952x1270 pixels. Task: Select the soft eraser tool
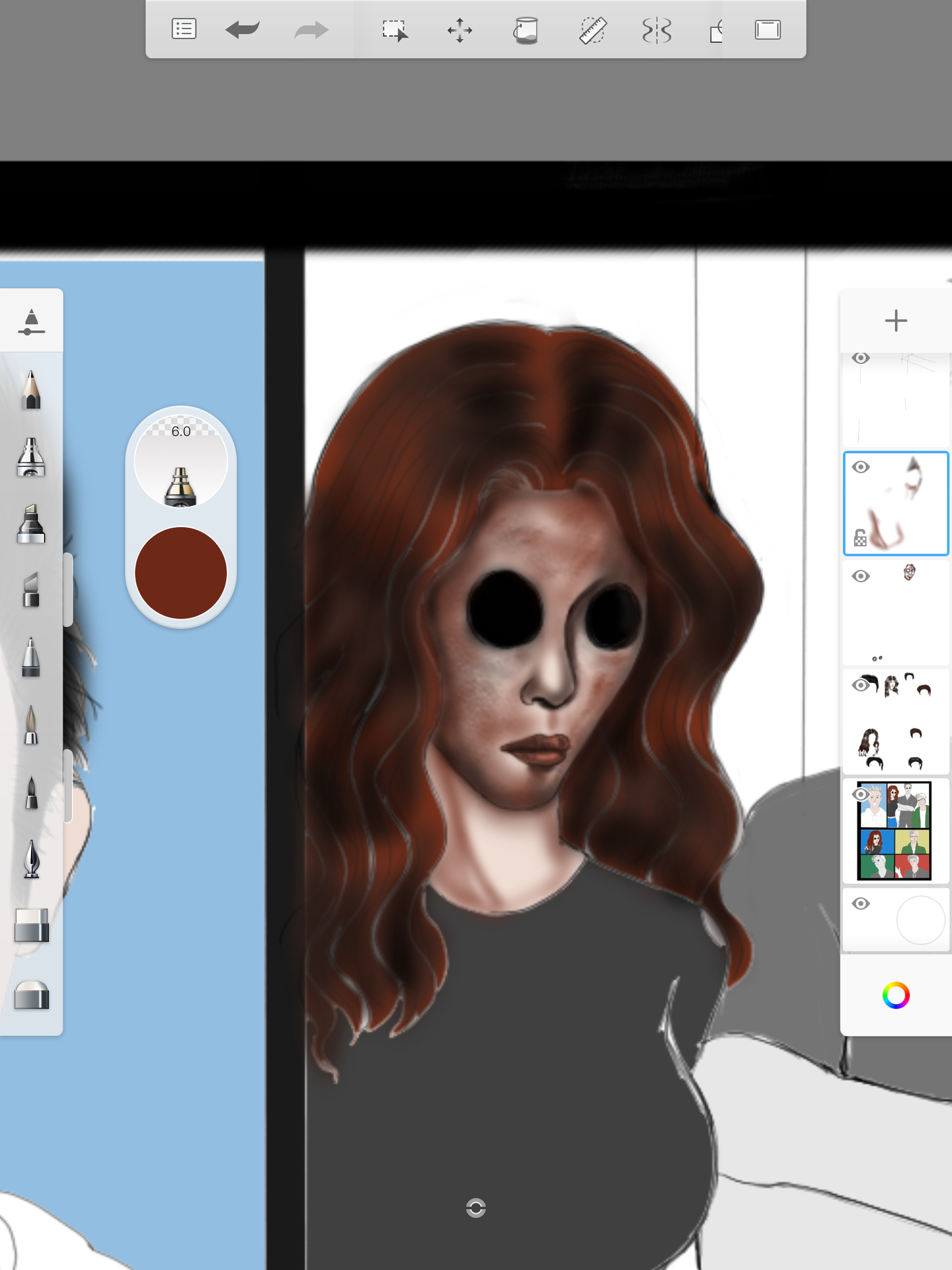tap(31, 994)
